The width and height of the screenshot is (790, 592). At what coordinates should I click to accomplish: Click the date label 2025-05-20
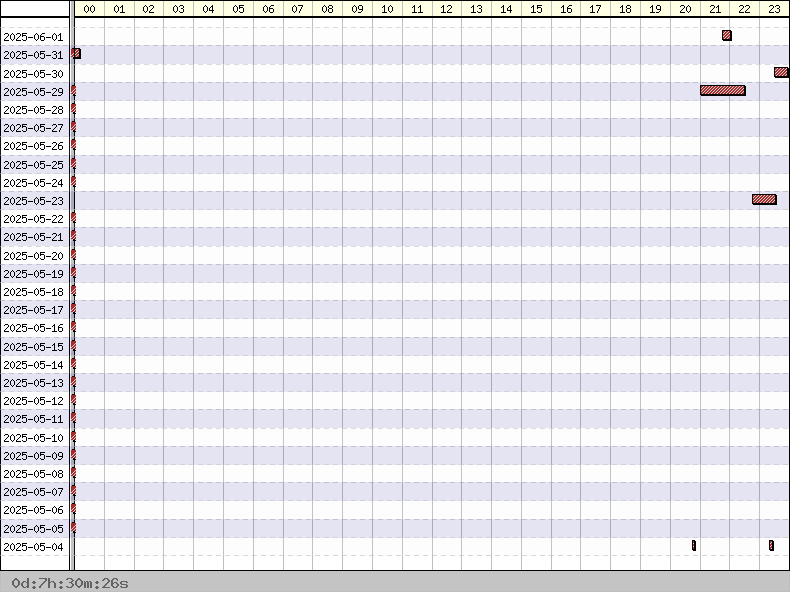[33, 256]
